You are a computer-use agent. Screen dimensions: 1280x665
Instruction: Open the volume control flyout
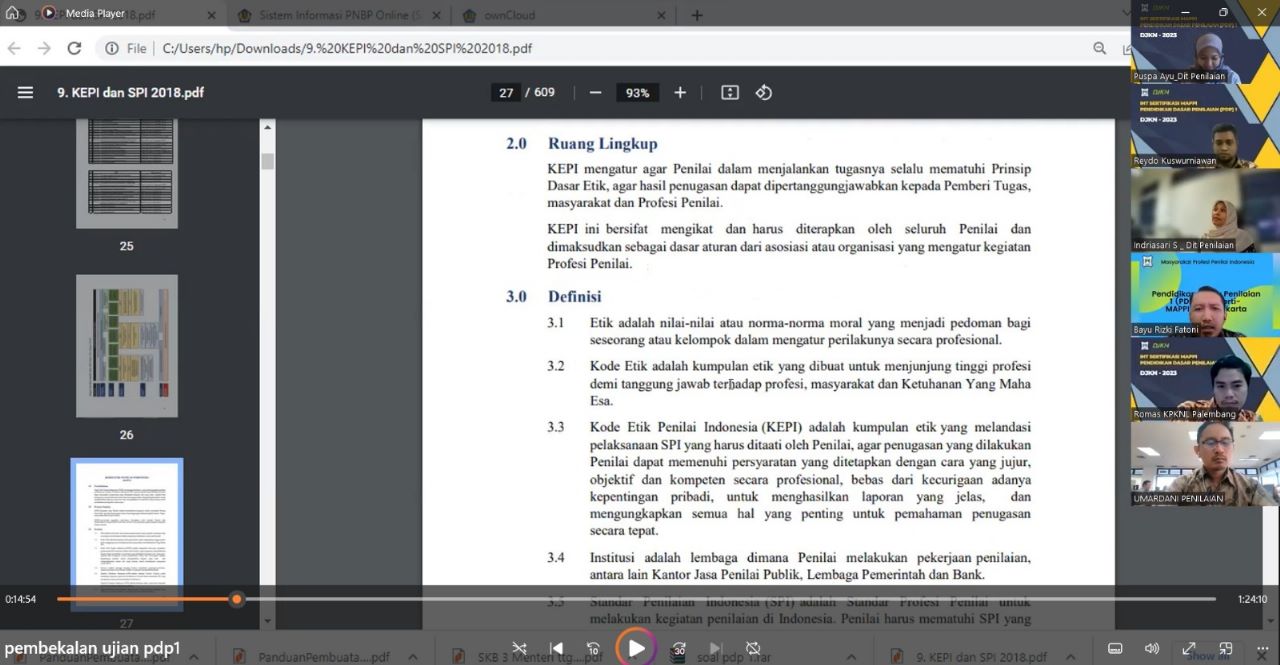[x=1152, y=648]
